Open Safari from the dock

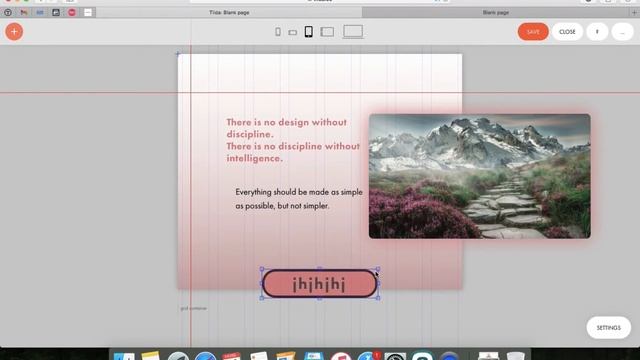(x=205, y=356)
